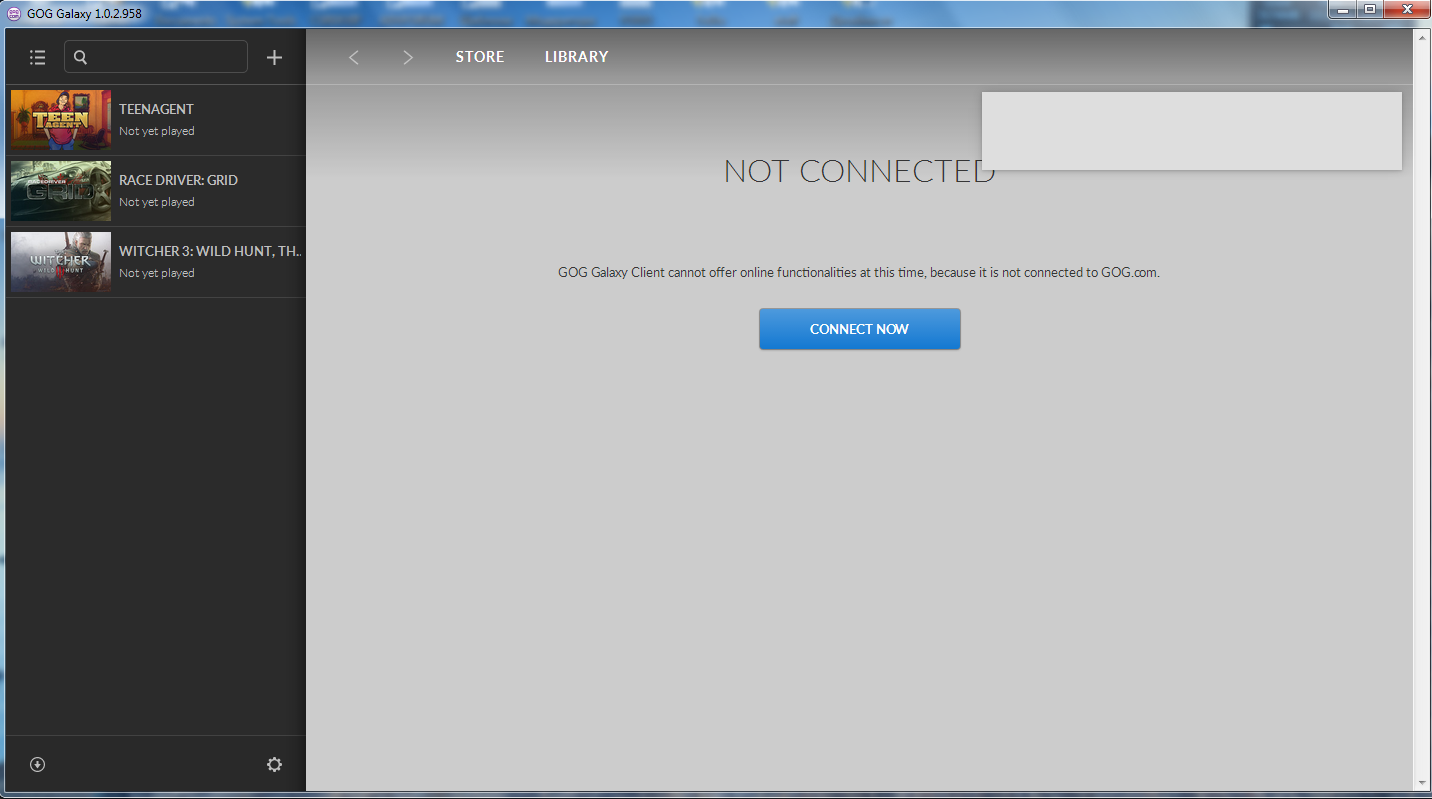
Task: Go forward with the right arrow
Action: coord(407,57)
